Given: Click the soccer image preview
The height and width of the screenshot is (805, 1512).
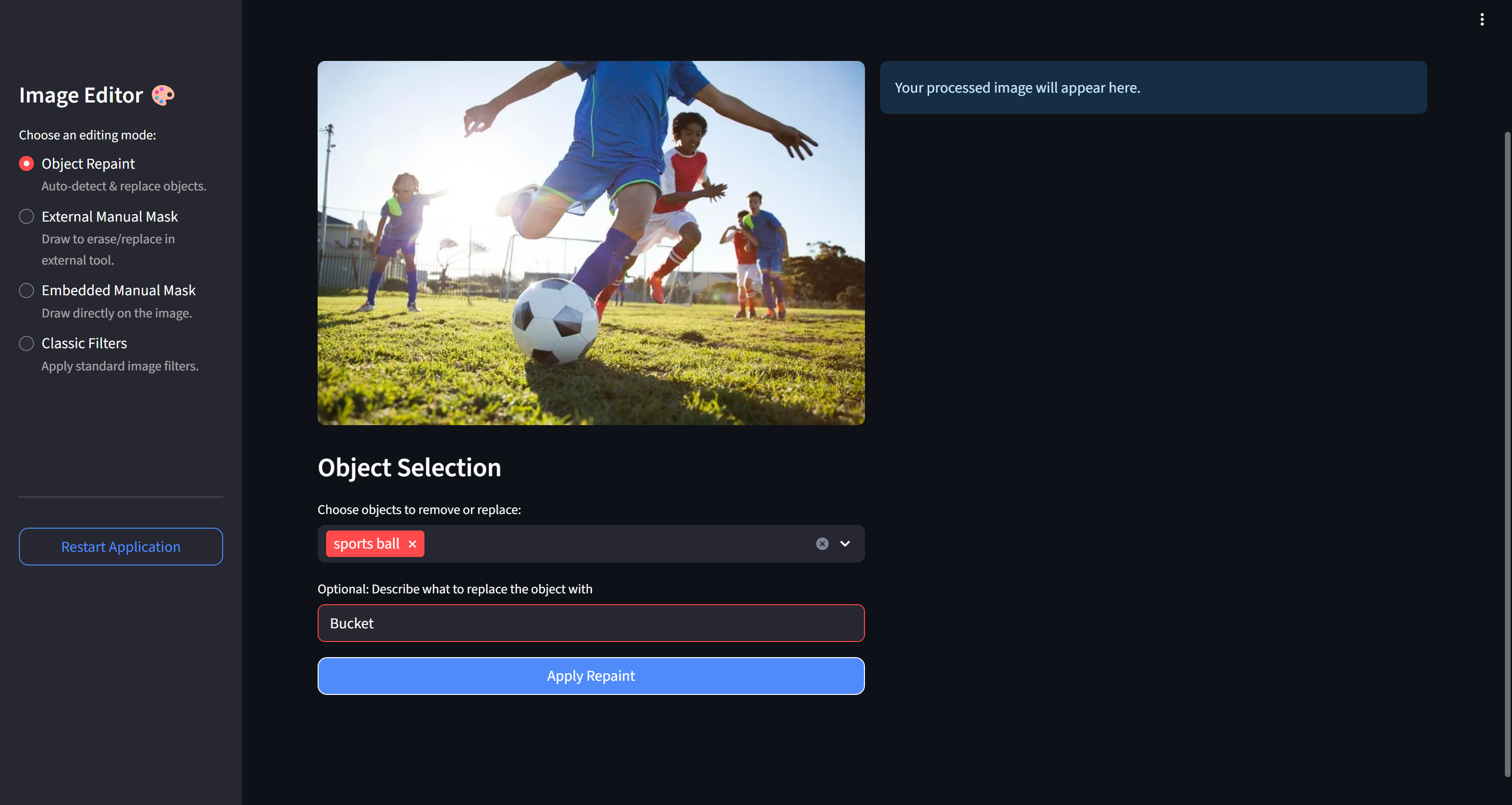Looking at the screenshot, I should click(590, 243).
